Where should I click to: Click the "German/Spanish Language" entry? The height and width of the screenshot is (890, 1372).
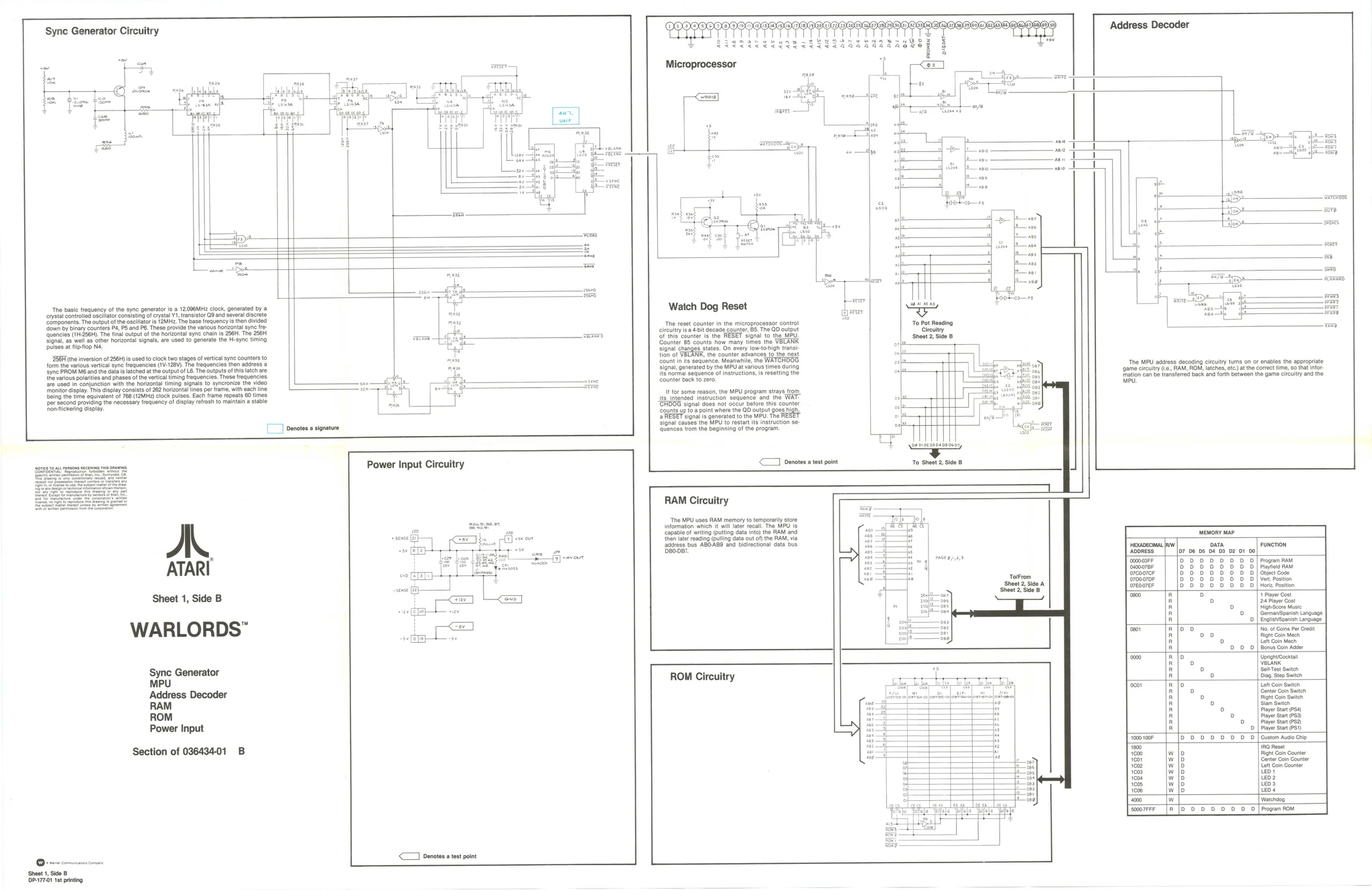[1292, 613]
